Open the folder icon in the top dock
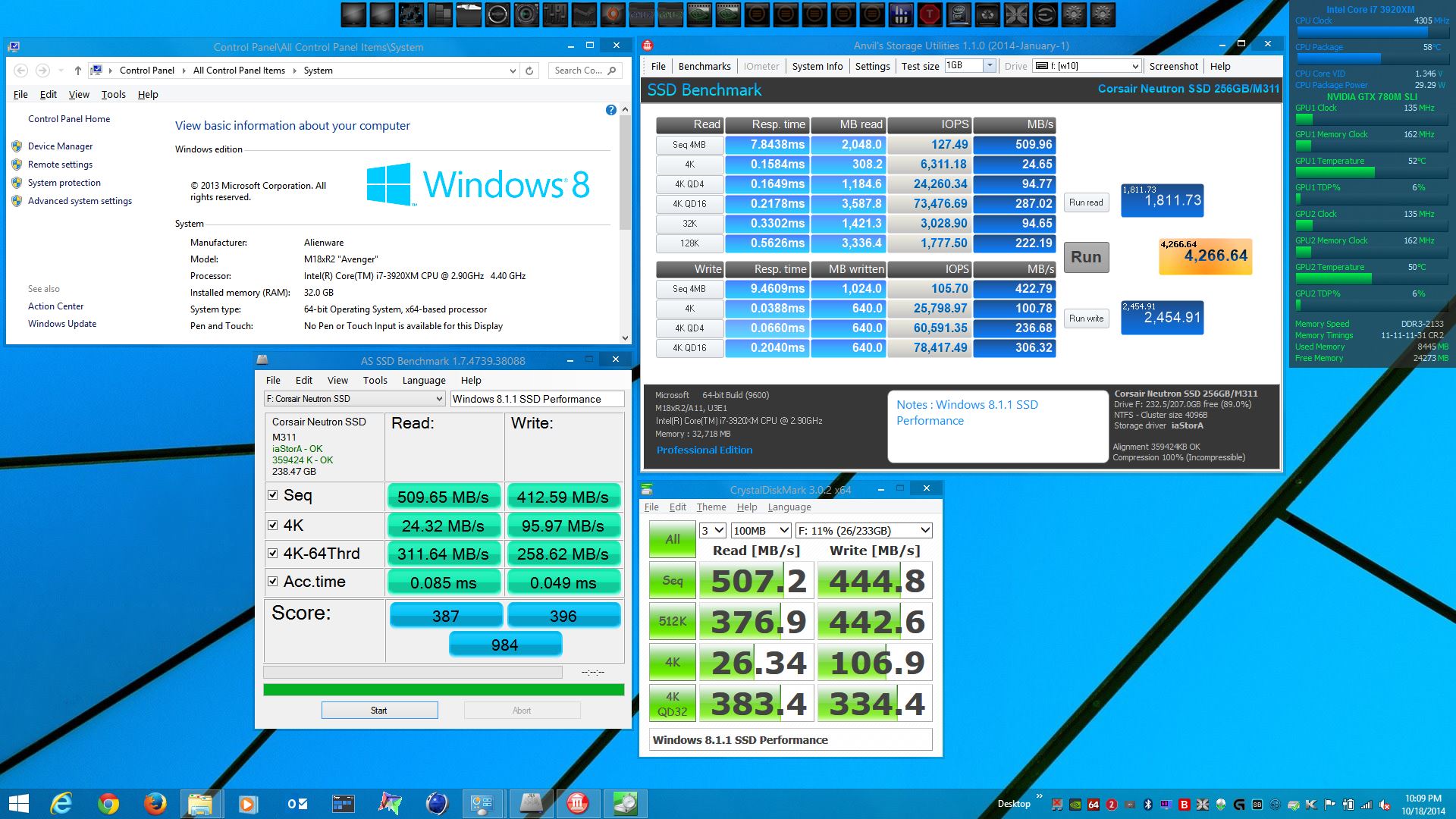This screenshot has width=1456, height=819. pyautogui.click(x=469, y=14)
